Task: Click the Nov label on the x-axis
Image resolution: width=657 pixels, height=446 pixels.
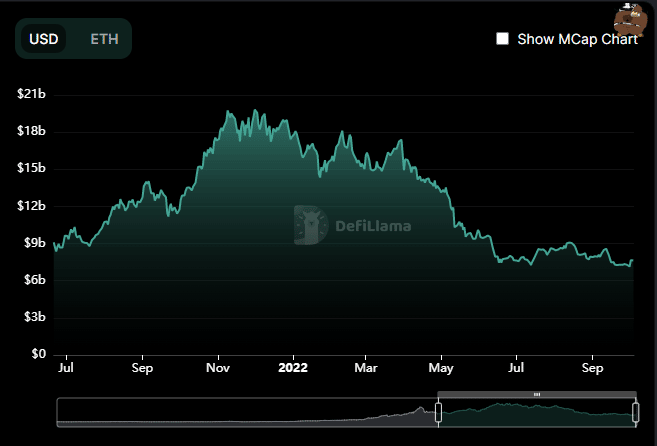Action: [x=218, y=367]
